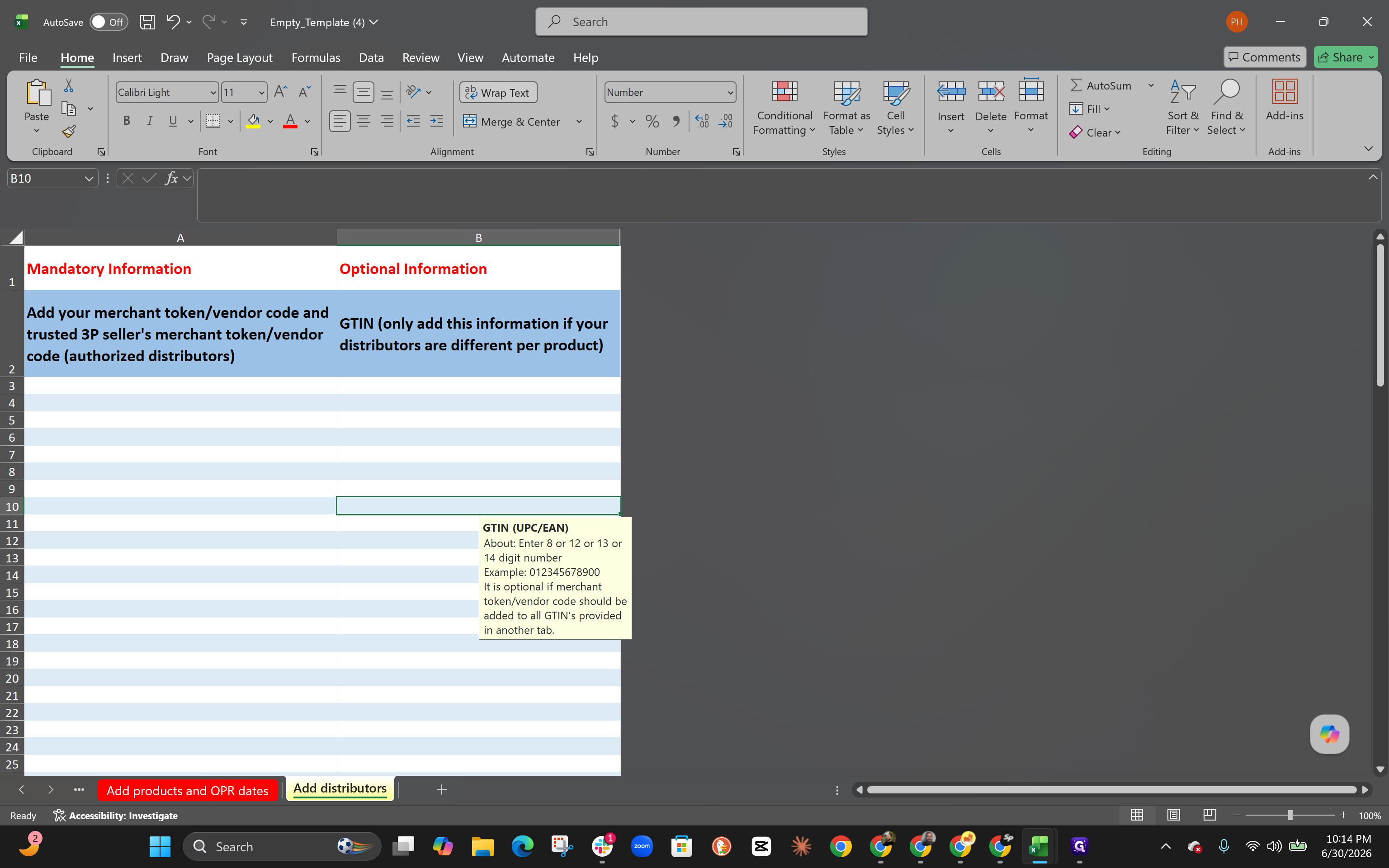Decrease indent in Alignment group
Viewport: 1389px width, 868px height.
(x=413, y=121)
